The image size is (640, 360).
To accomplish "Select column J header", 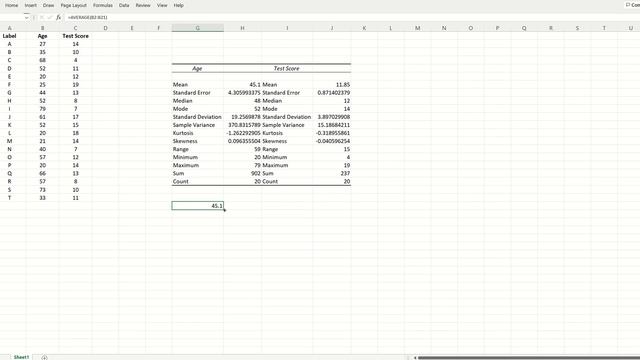I will pos(332,28).
